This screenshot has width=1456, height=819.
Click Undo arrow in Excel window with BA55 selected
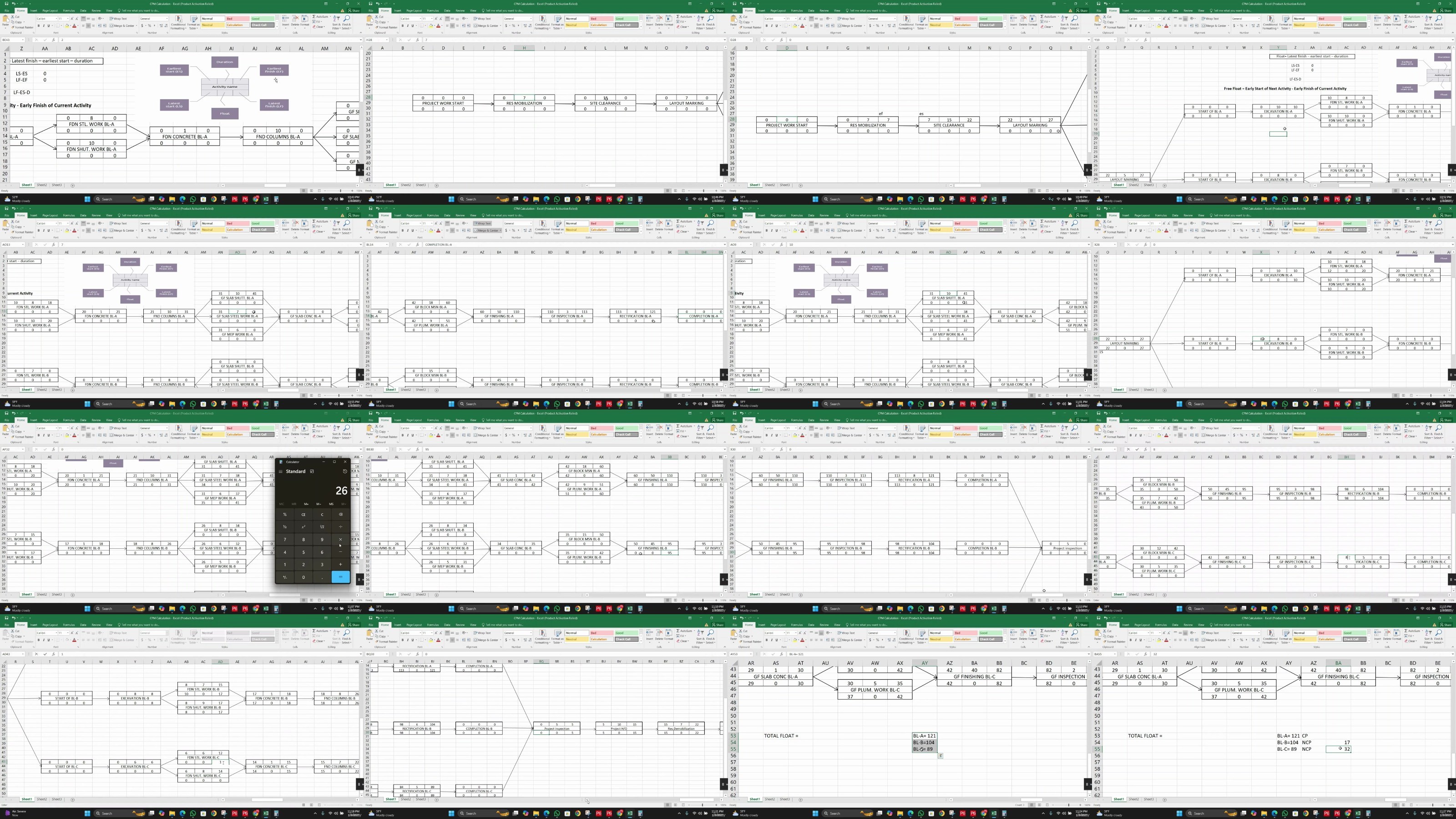[x=1106, y=618]
